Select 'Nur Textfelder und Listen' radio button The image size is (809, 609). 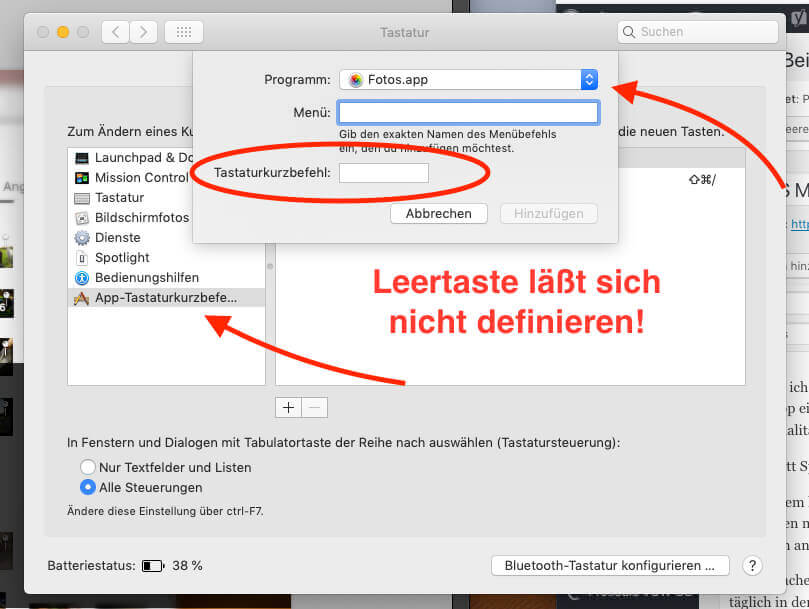coord(88,467)
